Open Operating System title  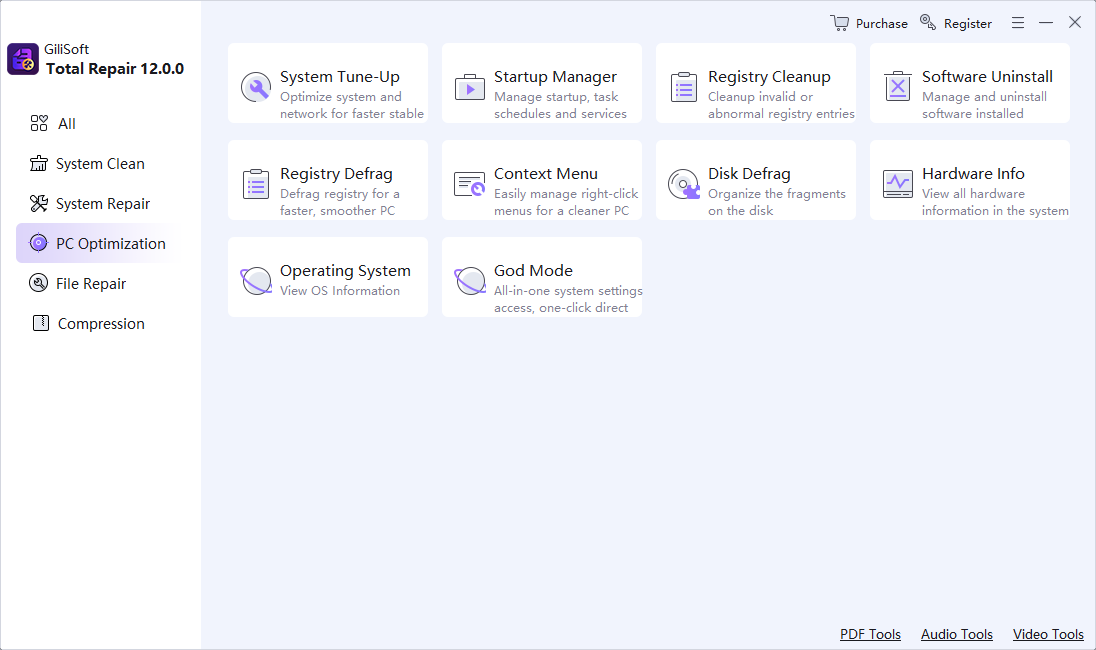pos(345,271)
